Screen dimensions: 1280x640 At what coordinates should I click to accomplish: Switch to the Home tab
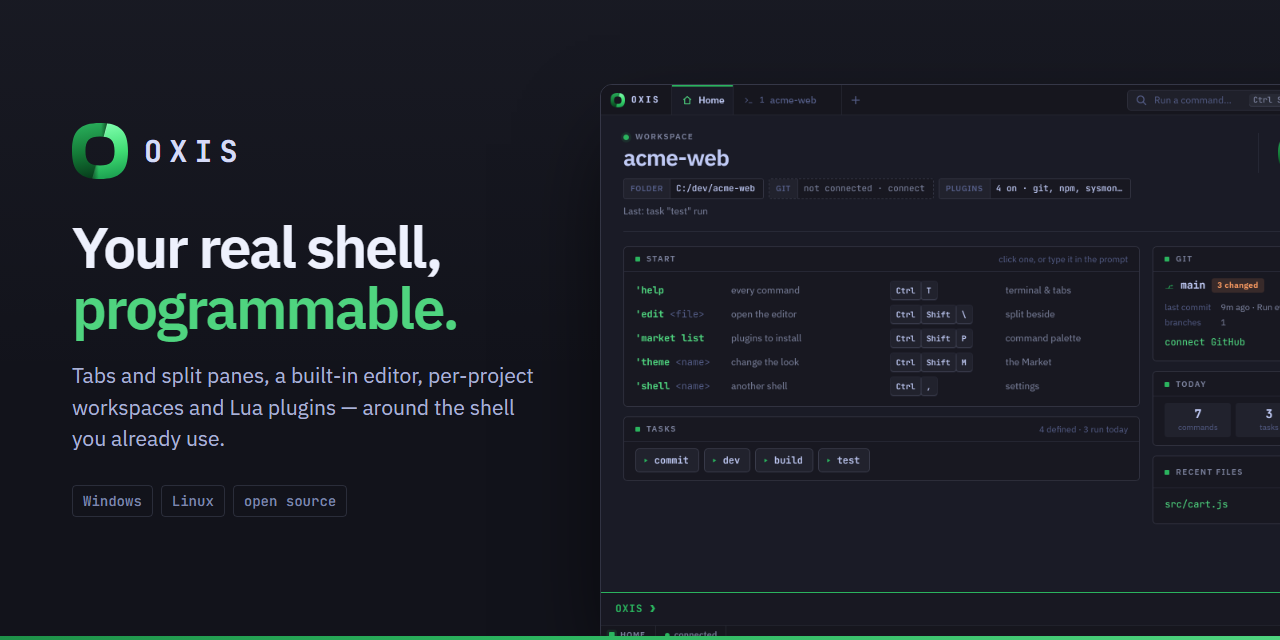(x=702, y=100)
